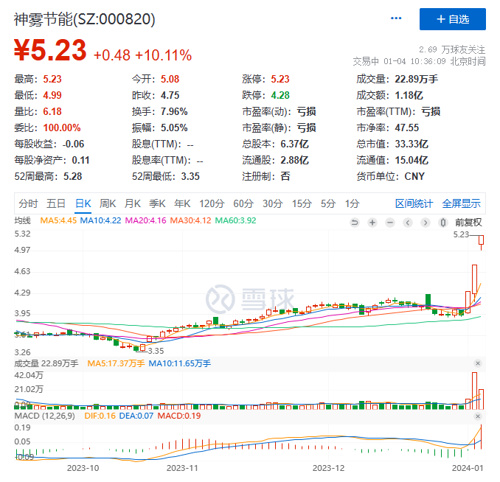Open 全屏显示 fullscreen view

(x=461, y=203)
